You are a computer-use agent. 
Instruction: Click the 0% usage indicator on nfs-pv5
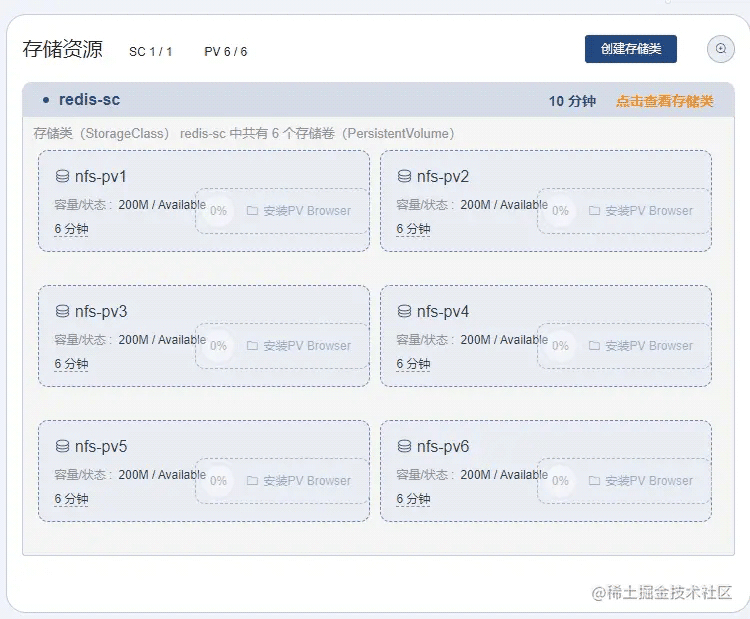click(x=218, y=481)
